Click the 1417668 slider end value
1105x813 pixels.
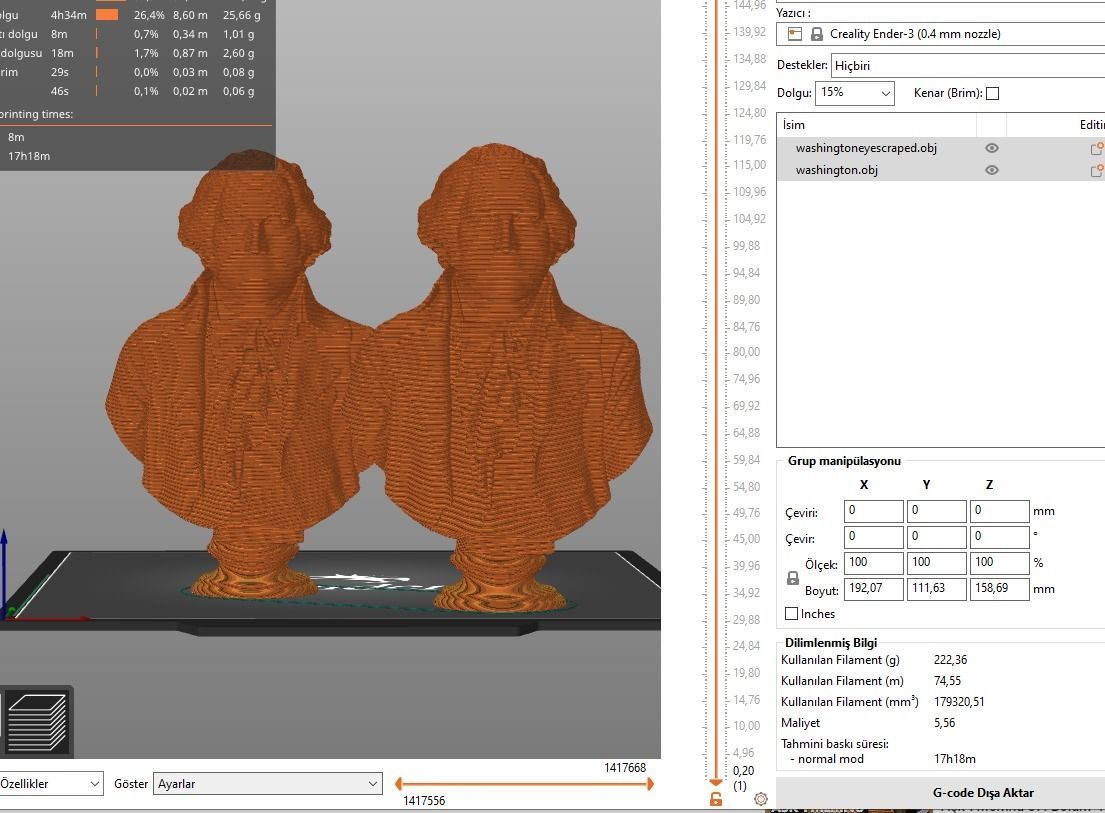pos(625,768)
